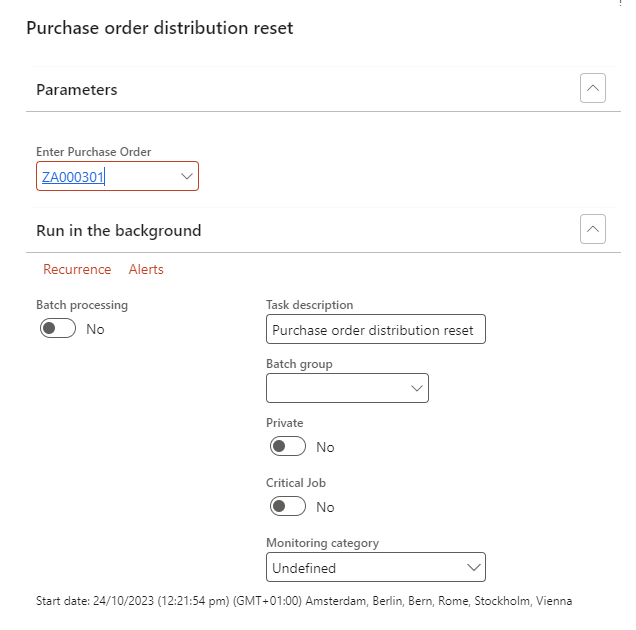Viewport: 636px width, 630px height.
Task: Enable the Critical Job switch
Action: tap(288, 507)
